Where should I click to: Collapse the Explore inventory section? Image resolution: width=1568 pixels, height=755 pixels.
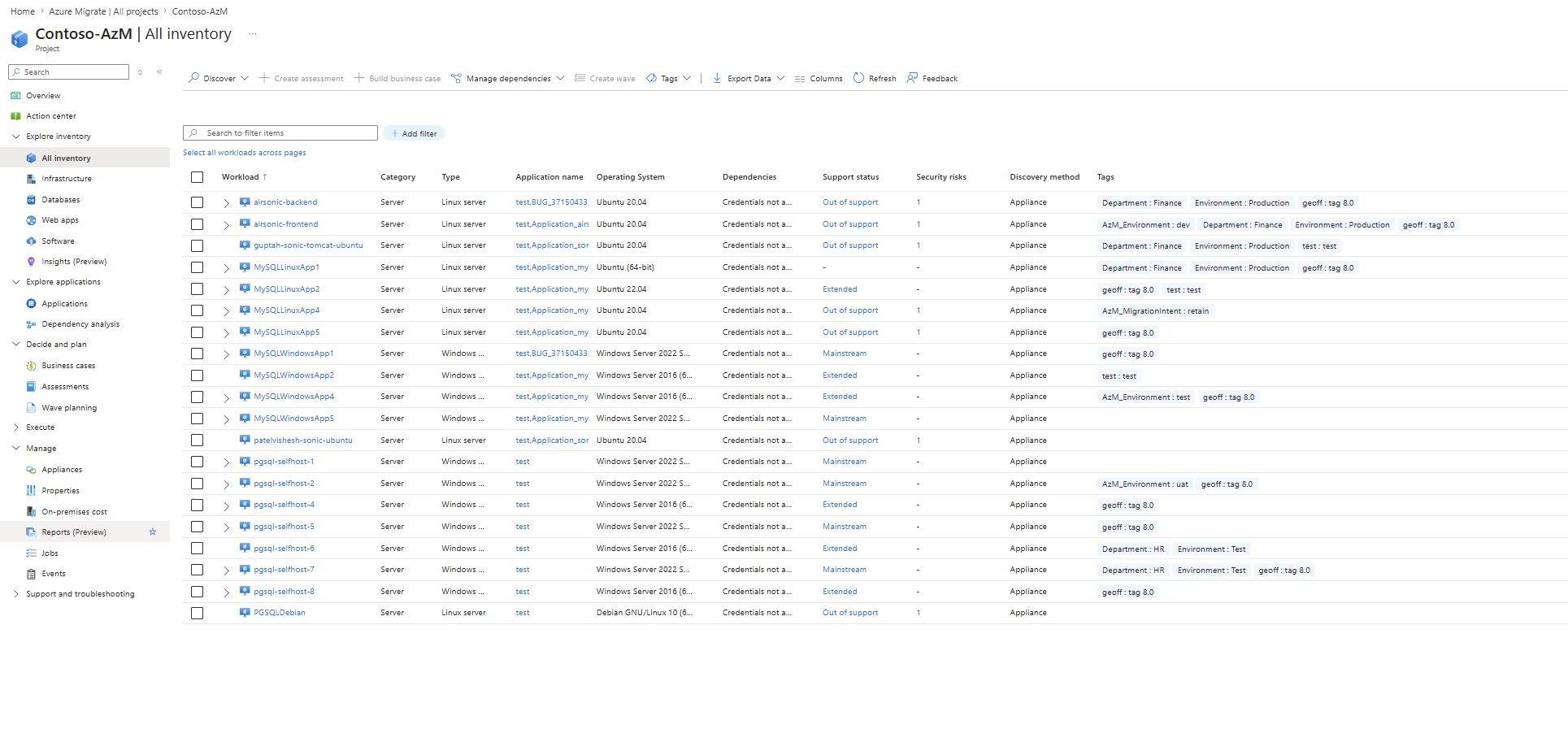(x=15, y=137)
